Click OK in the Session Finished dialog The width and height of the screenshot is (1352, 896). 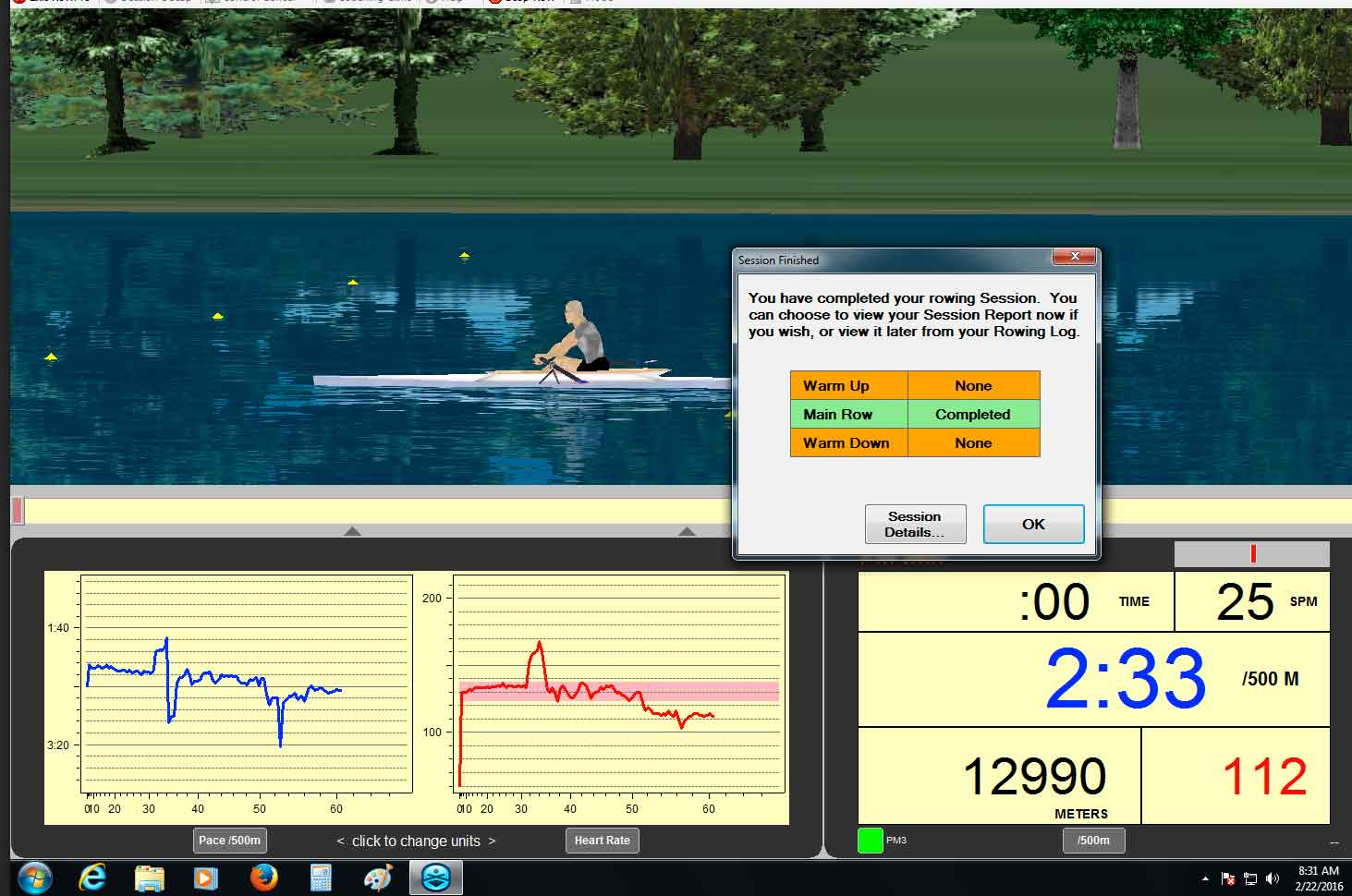[1033, 524]
